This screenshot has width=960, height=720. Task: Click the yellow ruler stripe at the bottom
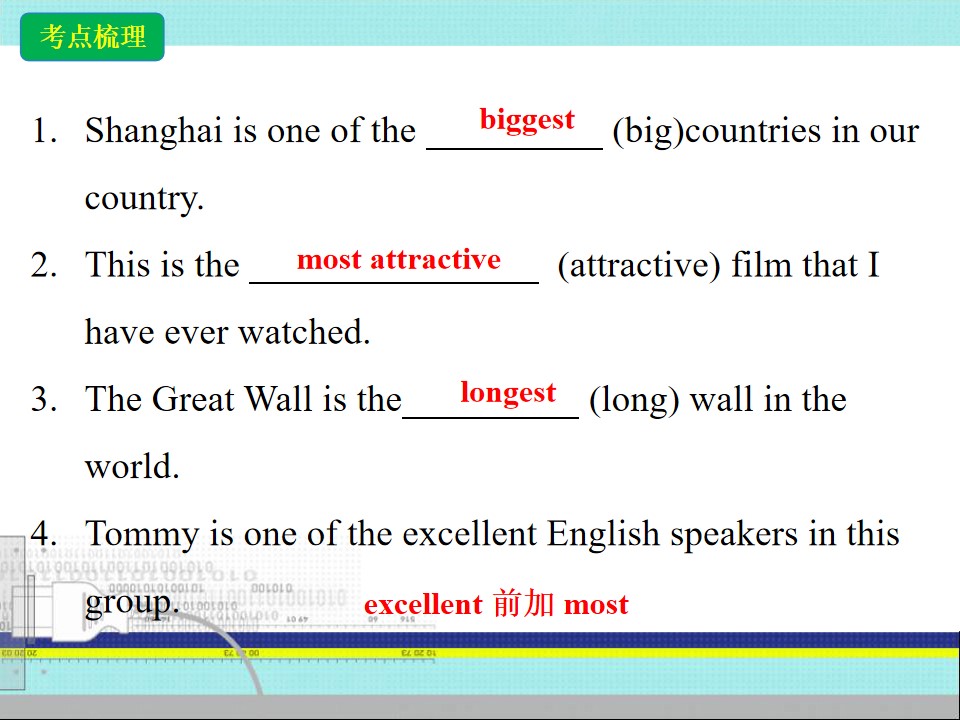(480, 653)
